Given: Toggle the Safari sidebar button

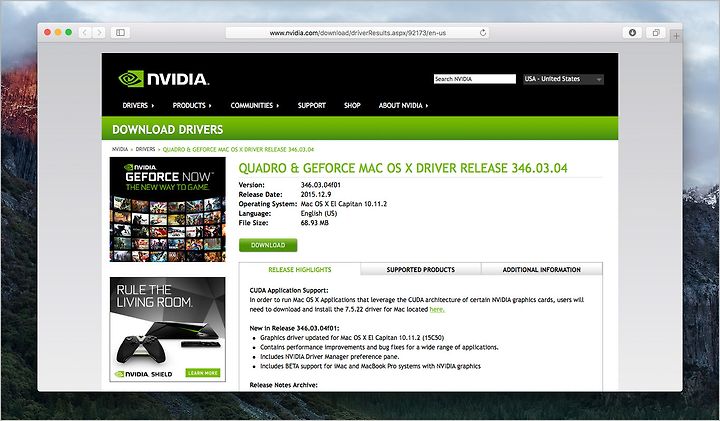Looking at the screenshot, I should tap(120, 32).
